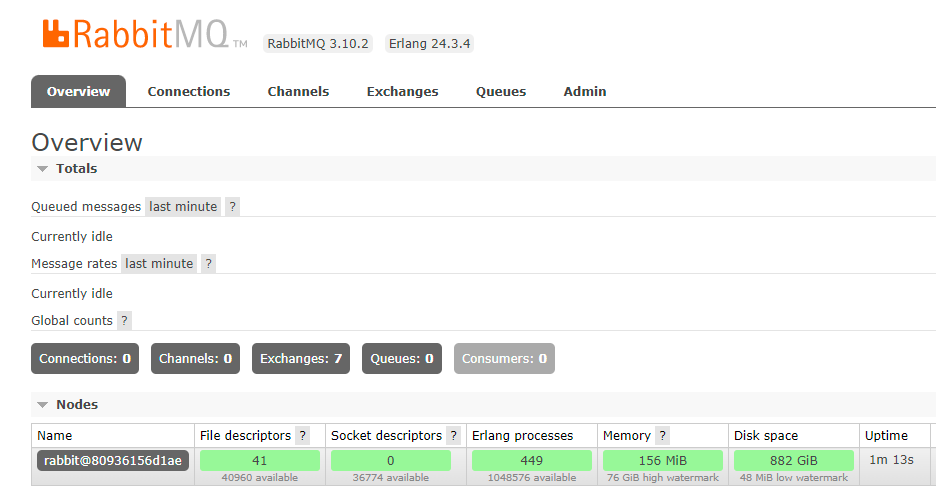Click the Overview page heading
Image resolution: width=936 pixels, height=490 pixels.
pos(87,143)
